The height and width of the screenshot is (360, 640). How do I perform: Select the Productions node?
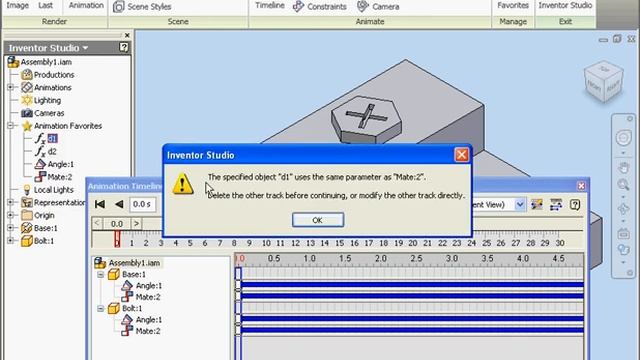pos(54,75)
